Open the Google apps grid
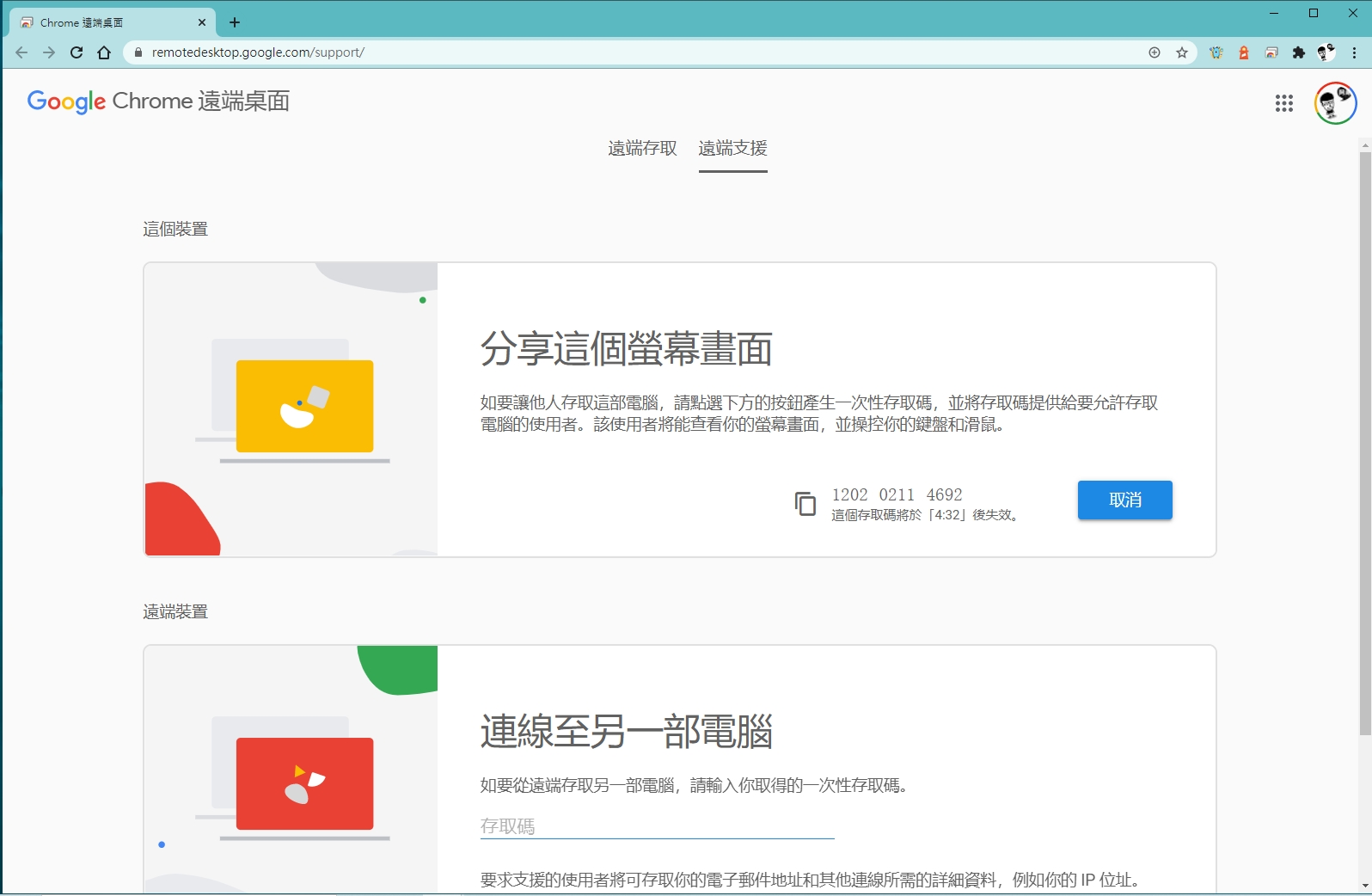Image resolution: width=1372 pixels, height=896 pixels. tap(1284, 103)
